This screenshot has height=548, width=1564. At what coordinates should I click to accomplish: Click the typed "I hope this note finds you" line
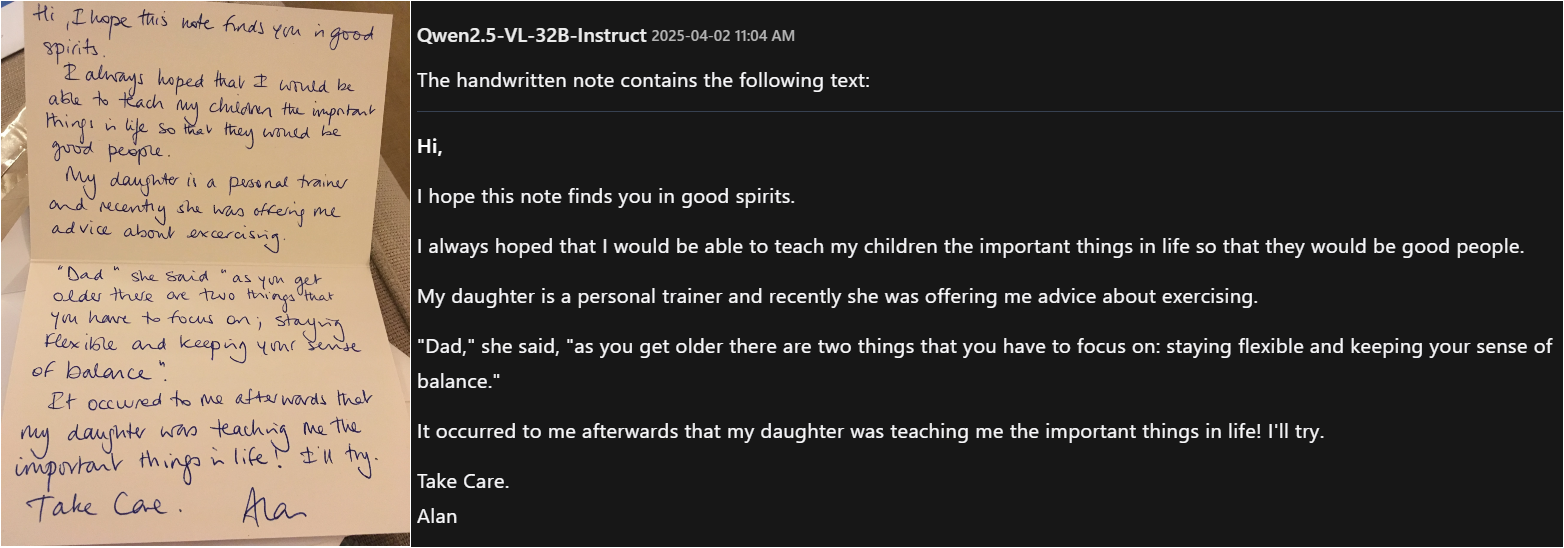point(605,196)
